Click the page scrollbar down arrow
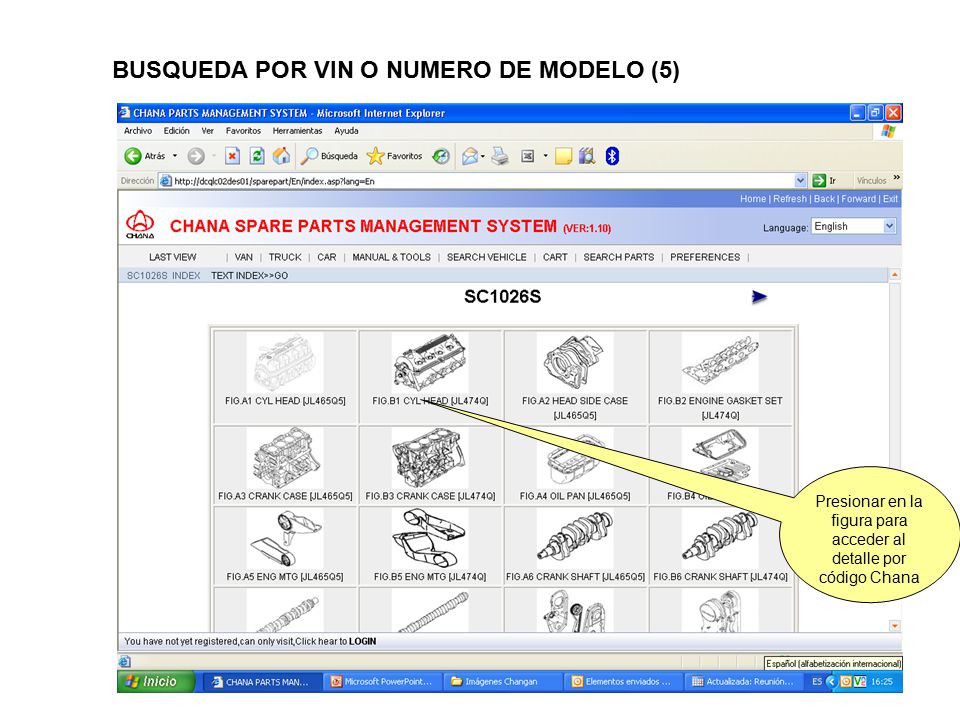Image resolution: width=960 pixels, height=720 pixels. [894, 626]
